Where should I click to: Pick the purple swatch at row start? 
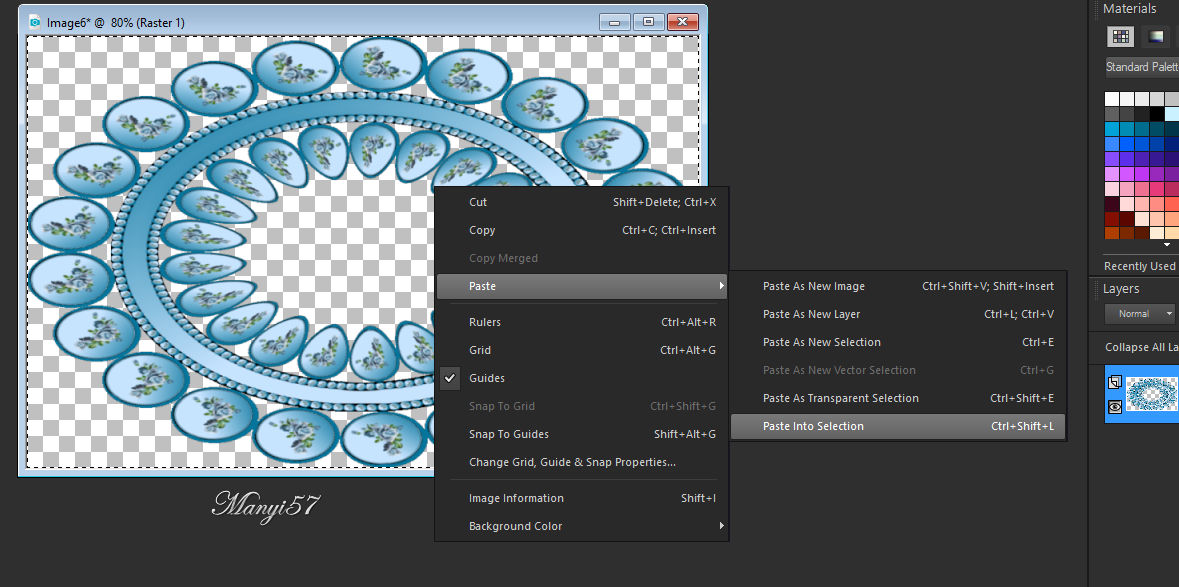coord(1112,159)
